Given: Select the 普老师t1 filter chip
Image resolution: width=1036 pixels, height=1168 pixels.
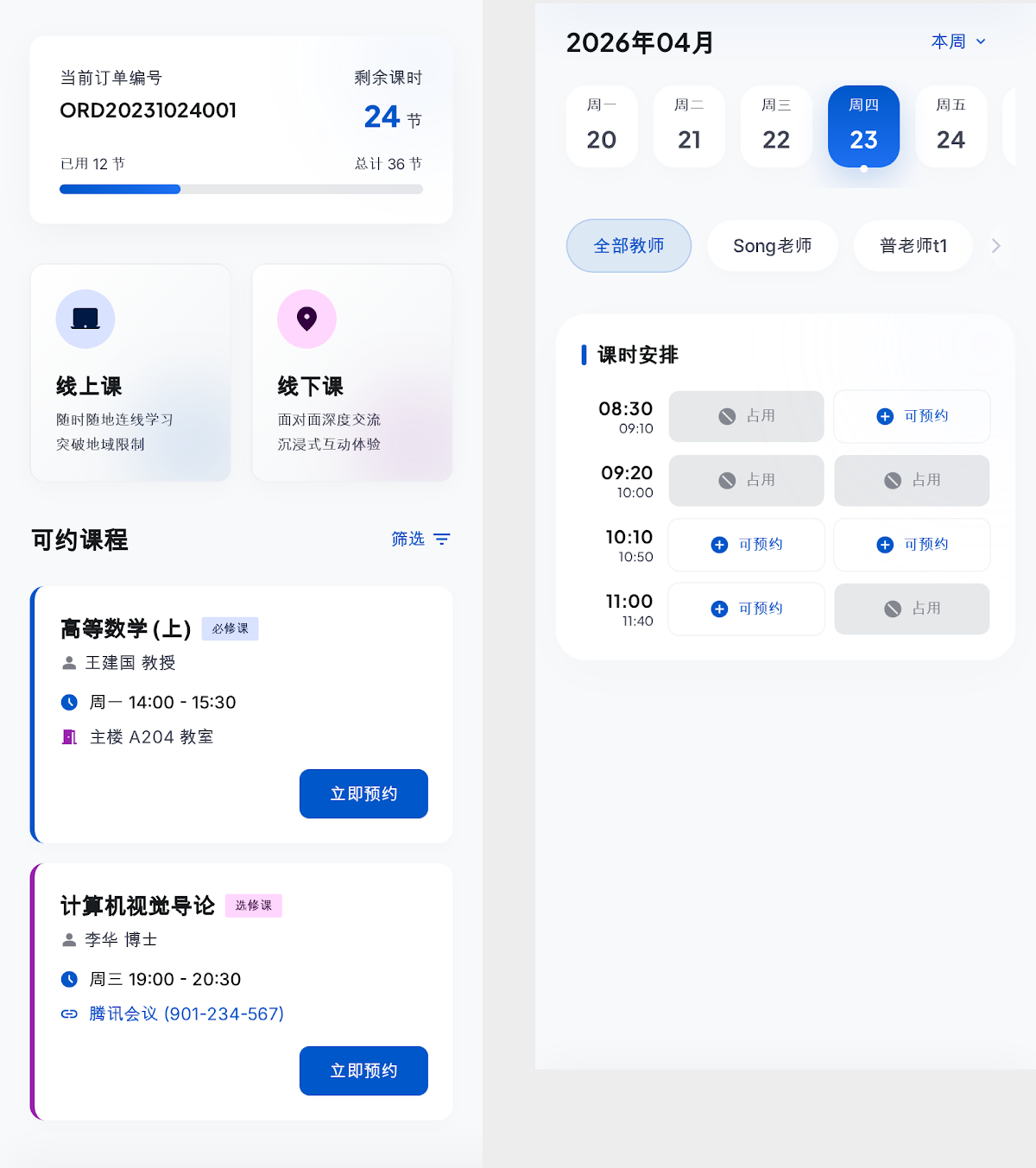Looking at the screenshot, I should click(913, 246).
